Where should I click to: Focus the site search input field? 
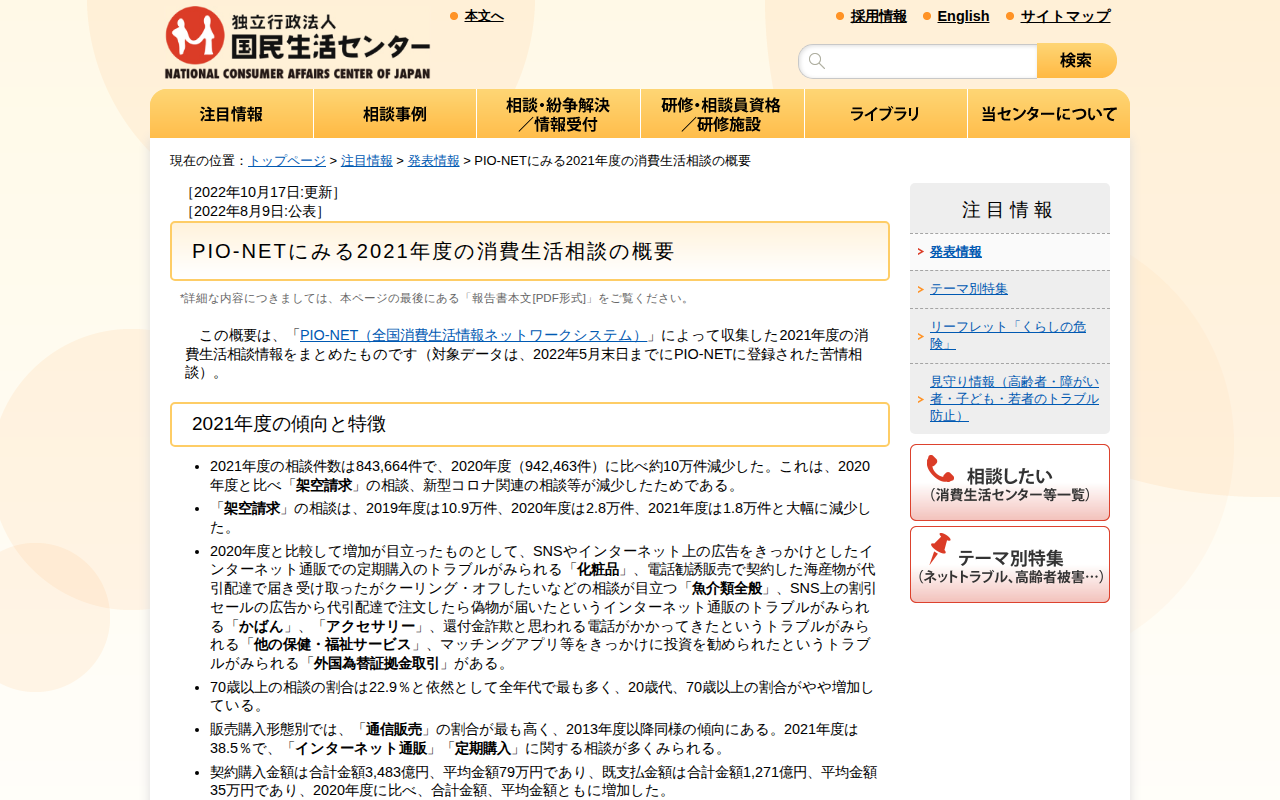point(918,61)
